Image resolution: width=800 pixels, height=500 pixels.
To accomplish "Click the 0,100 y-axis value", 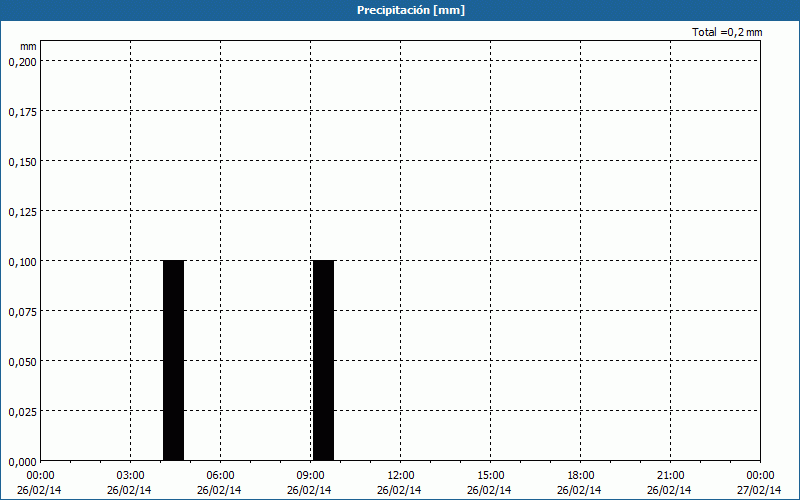I will [x=22, y=262].
